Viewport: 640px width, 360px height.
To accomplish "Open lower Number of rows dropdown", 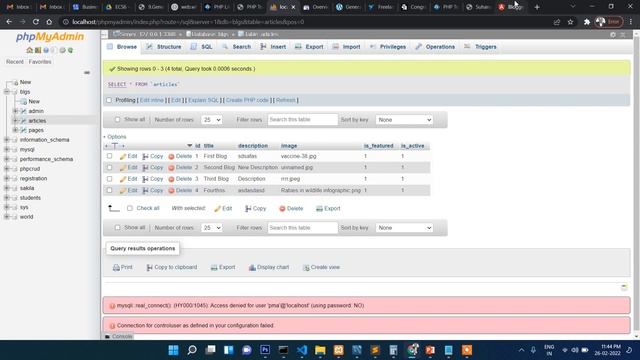I will tap(211, 228).
